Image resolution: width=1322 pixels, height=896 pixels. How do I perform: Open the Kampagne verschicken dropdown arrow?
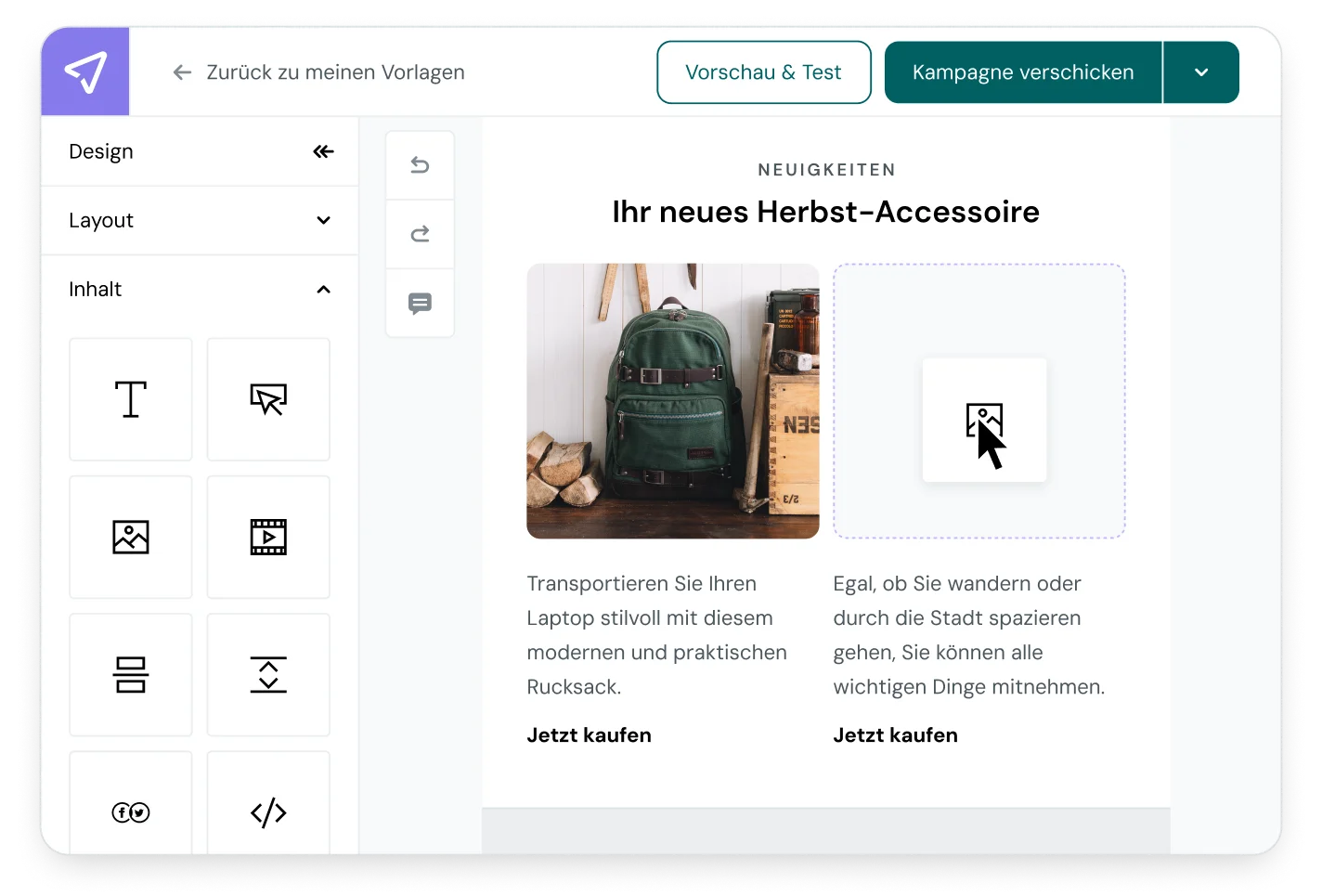click(1201, 72)
